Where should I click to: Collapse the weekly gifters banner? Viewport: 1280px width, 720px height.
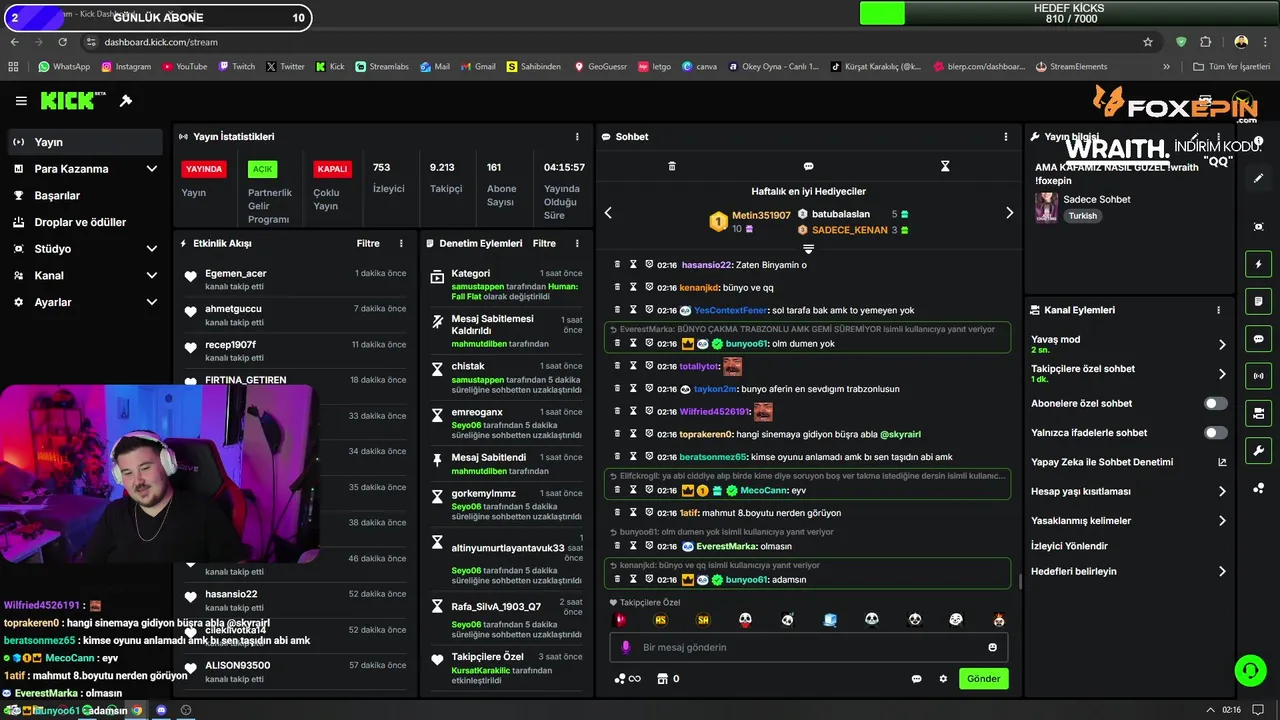(x=808, y=248)
